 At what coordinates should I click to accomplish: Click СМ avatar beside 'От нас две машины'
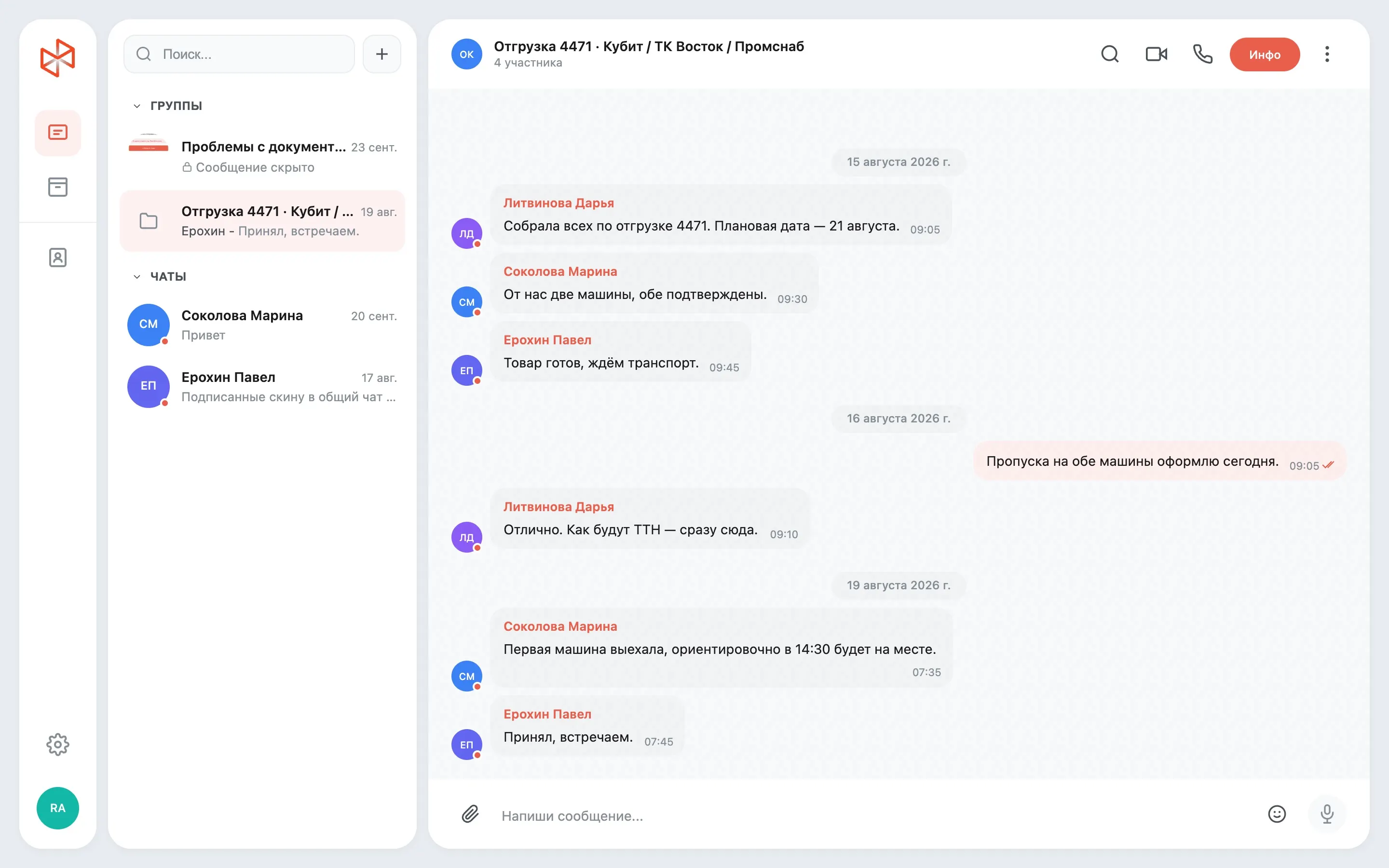[467, 301]
